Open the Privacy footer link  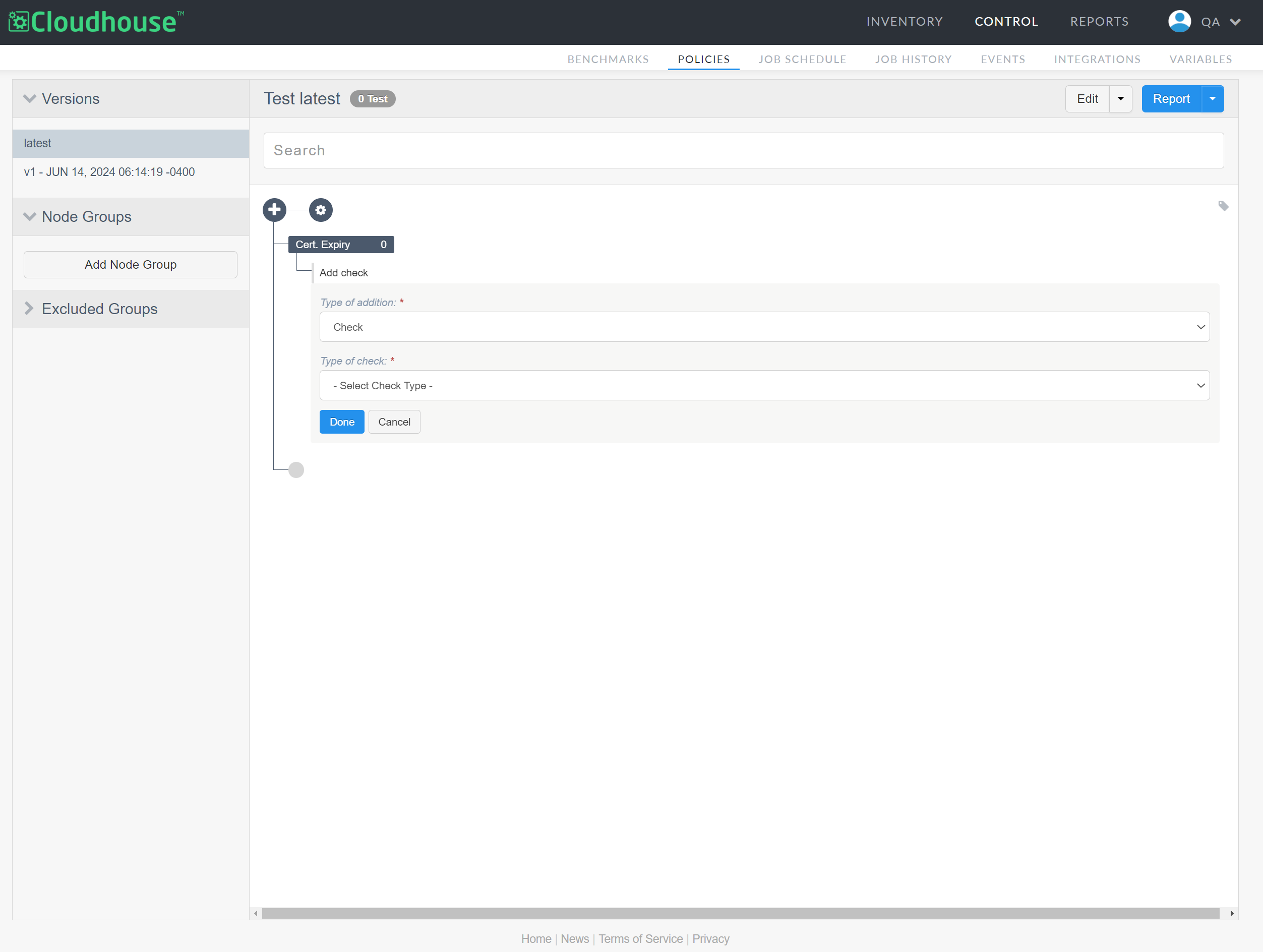[710, 939]
